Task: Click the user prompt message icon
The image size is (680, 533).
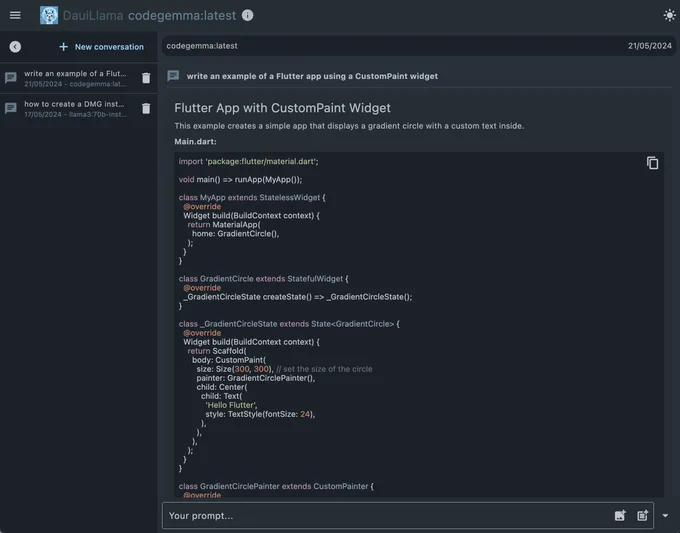Action: pos(173,76)
